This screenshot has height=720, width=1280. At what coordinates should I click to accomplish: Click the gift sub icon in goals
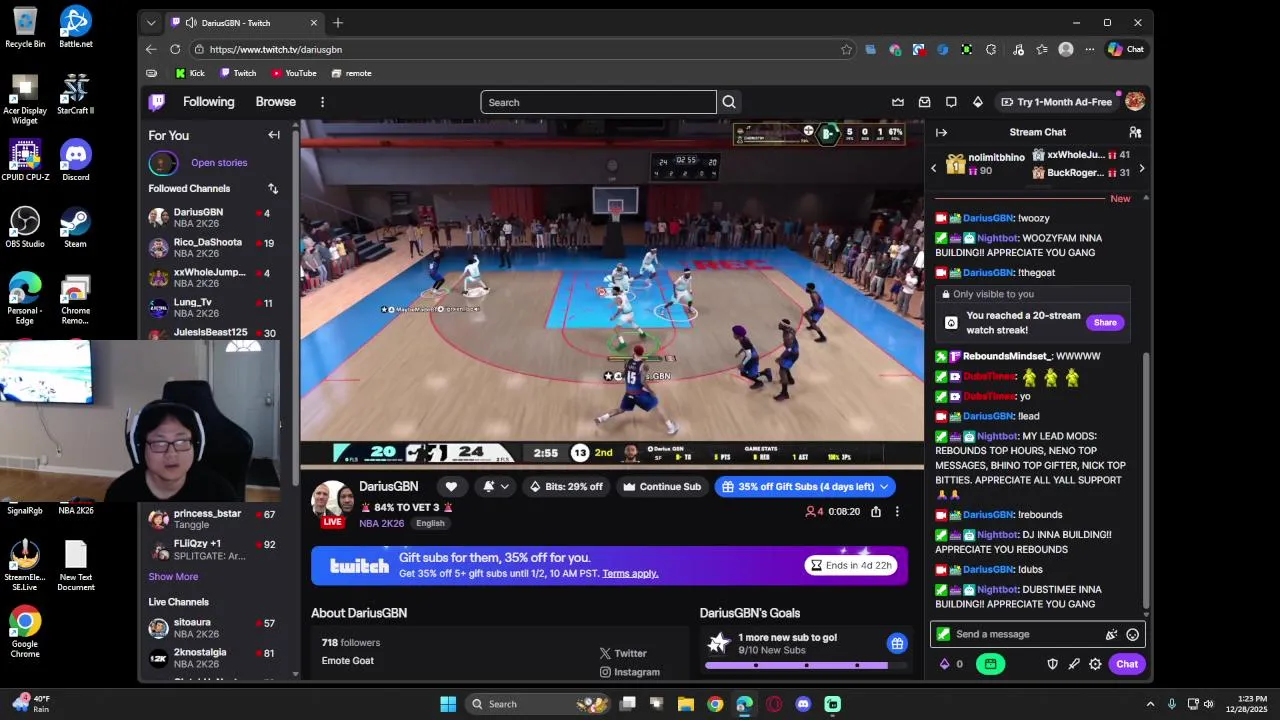click(897, 643)
